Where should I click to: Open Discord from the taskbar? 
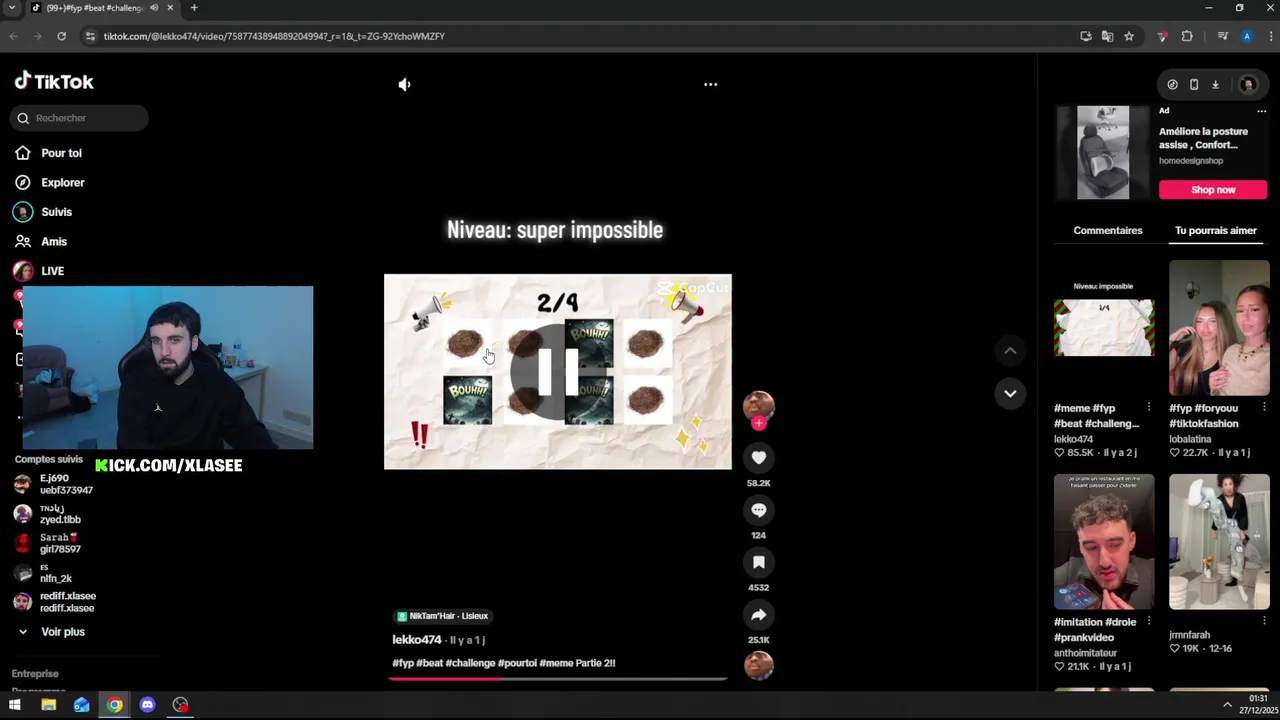pos(148,705)
